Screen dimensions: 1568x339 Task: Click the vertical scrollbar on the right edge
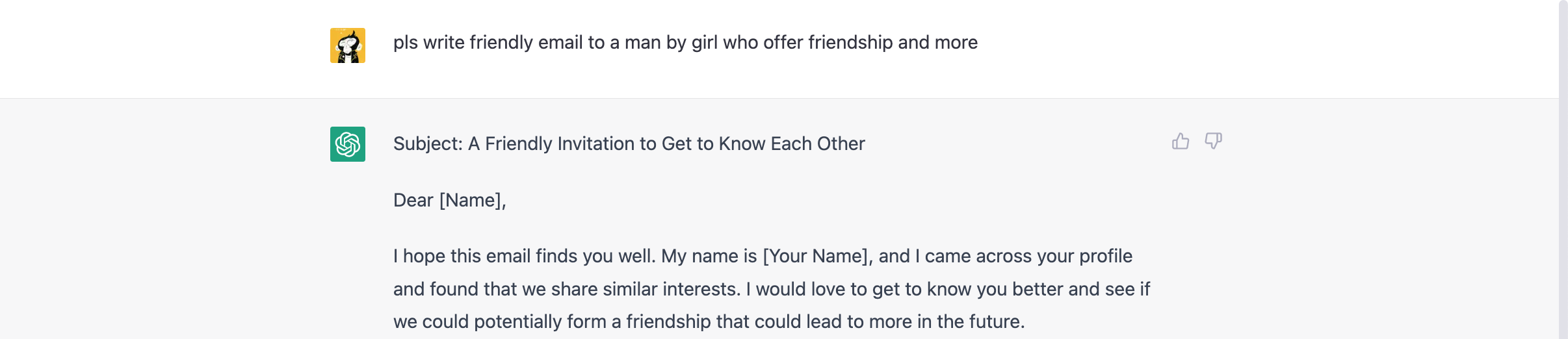(x=1563, y=169)
